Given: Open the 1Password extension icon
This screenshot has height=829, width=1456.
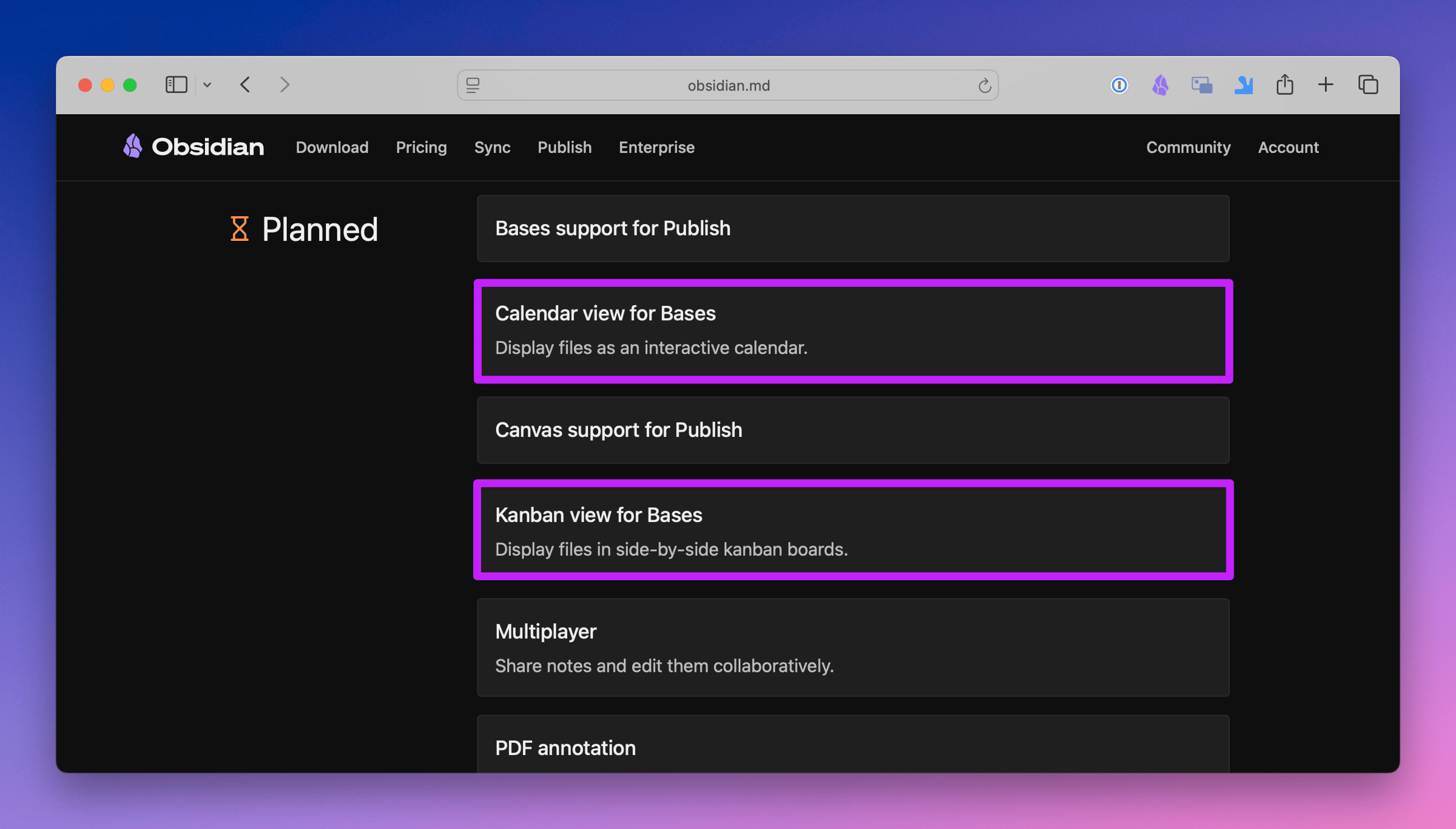Looking at the screenshot, I should [1119, 85].
